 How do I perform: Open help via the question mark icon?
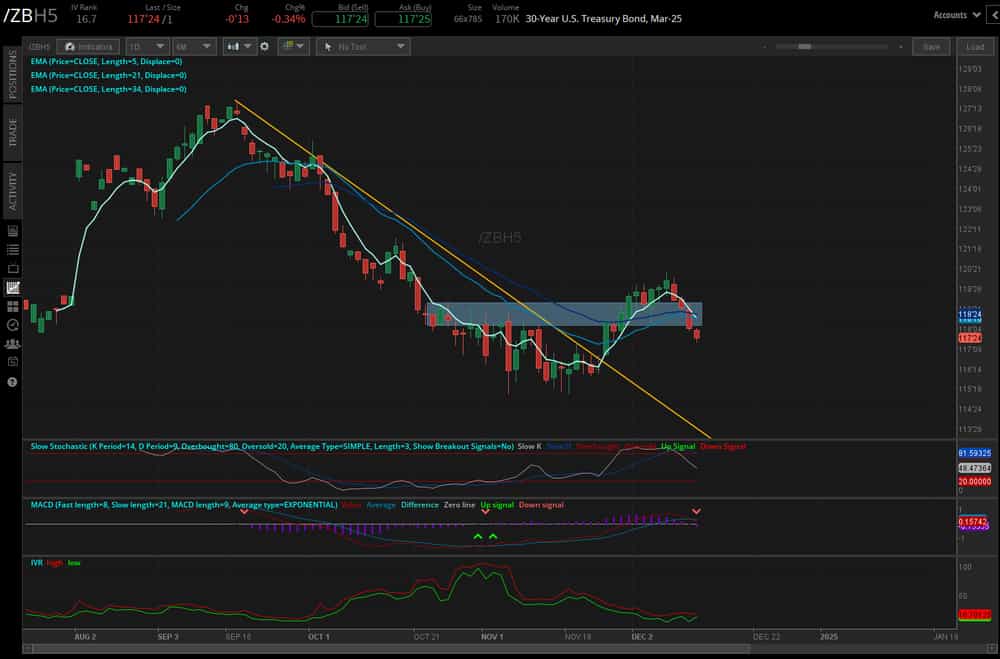click(11, 382)
